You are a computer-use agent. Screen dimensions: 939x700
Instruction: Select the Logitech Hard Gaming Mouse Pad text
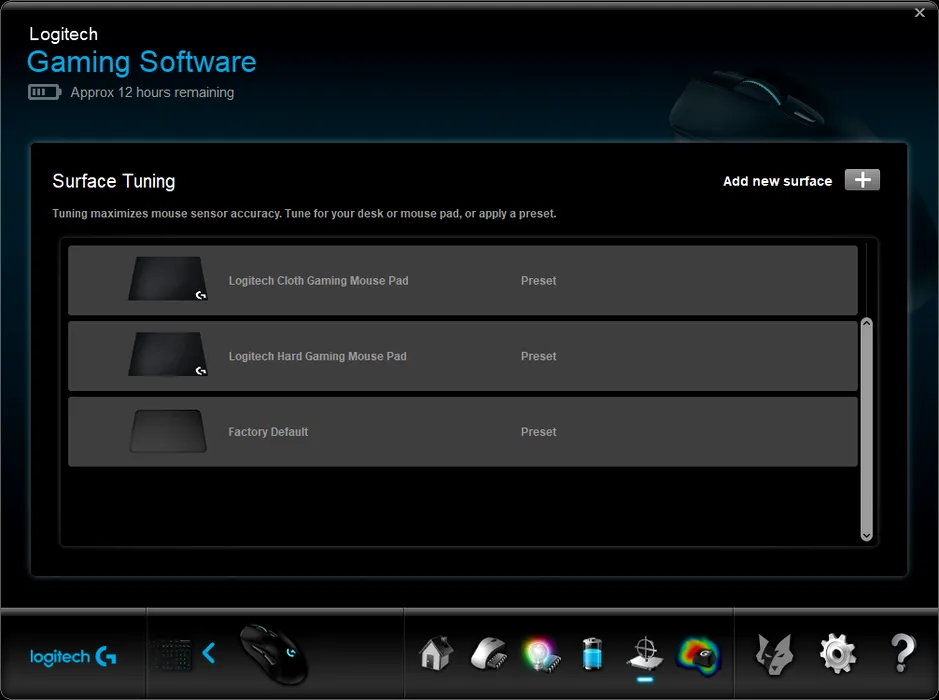(x=317, y=356)
